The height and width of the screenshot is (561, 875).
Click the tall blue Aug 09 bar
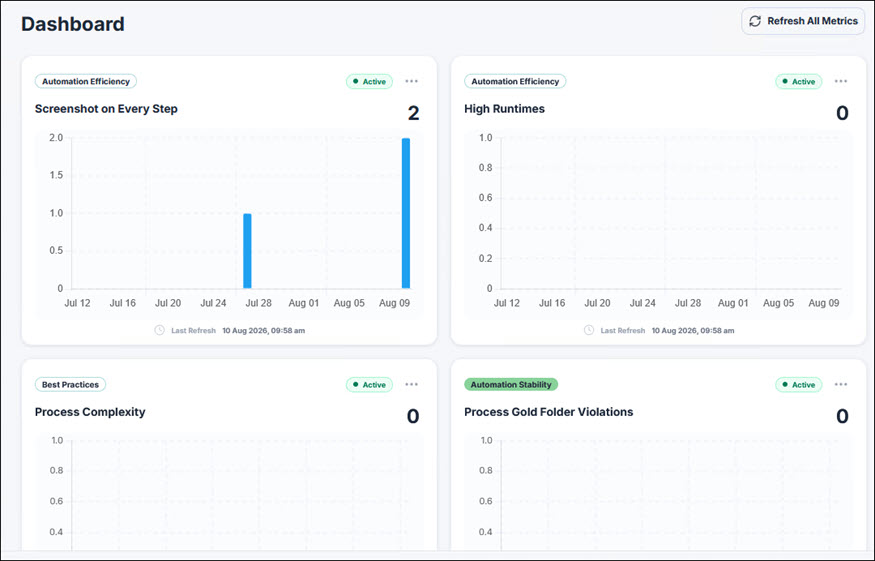click(x=406, y=213)
